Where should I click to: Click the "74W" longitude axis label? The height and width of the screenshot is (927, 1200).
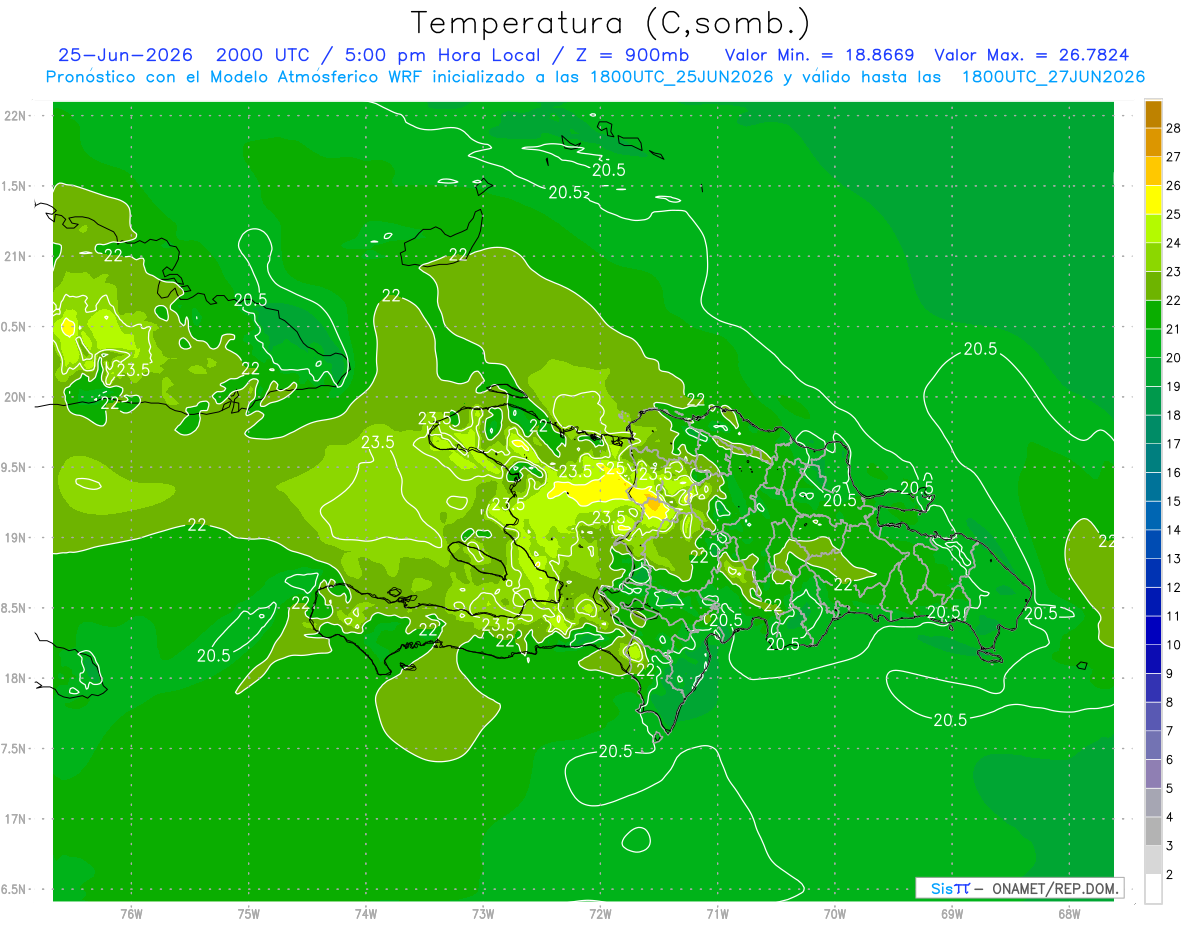coord(366,914)
